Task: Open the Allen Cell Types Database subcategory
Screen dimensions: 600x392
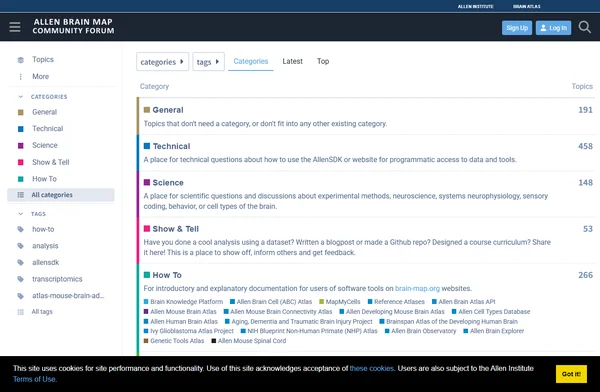Action: coord(491,312)
